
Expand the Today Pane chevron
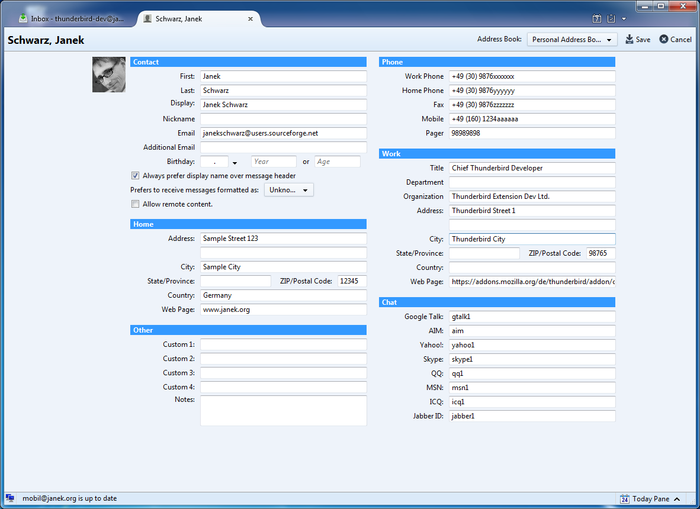(677, 499)
